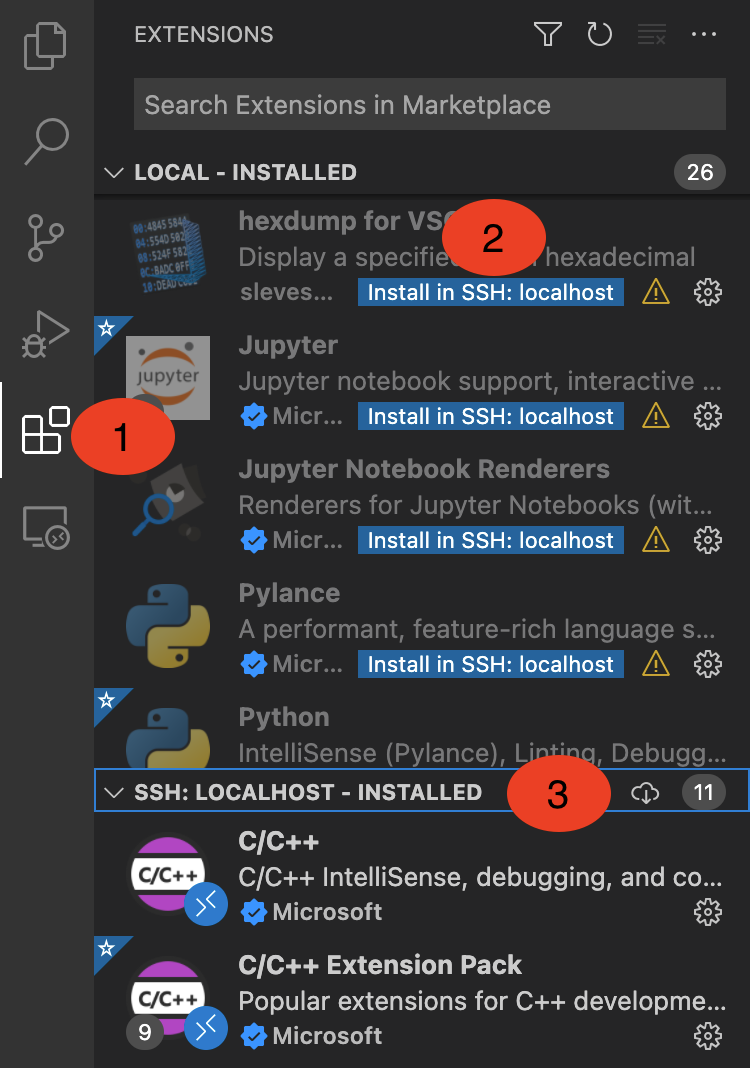Image resolution: width=750 pixels, height=1068 pixels.
Task: Select the hexdump for VSCode extension title
Action: point(346,221)
